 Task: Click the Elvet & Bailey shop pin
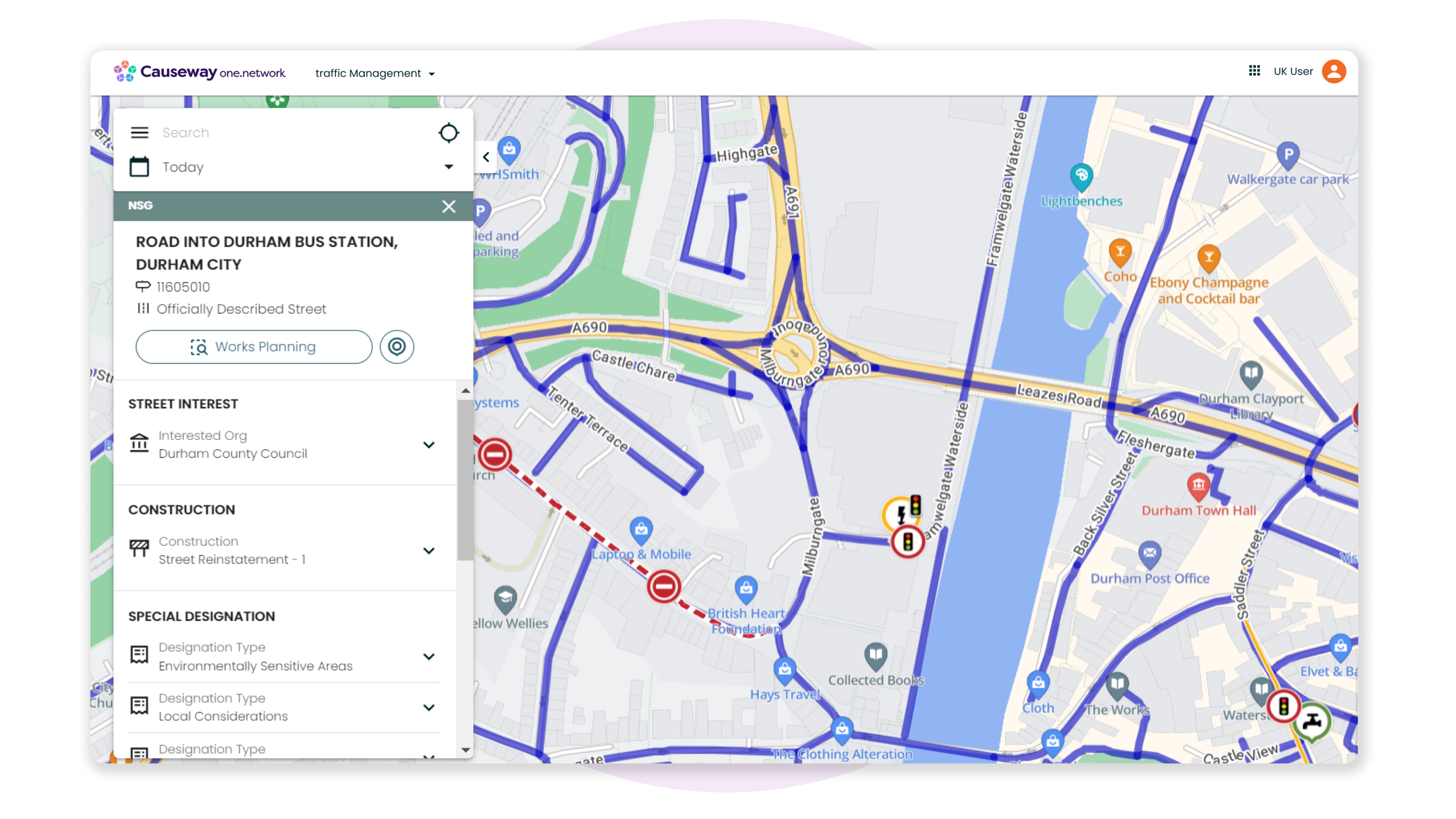coord(1340,648)
